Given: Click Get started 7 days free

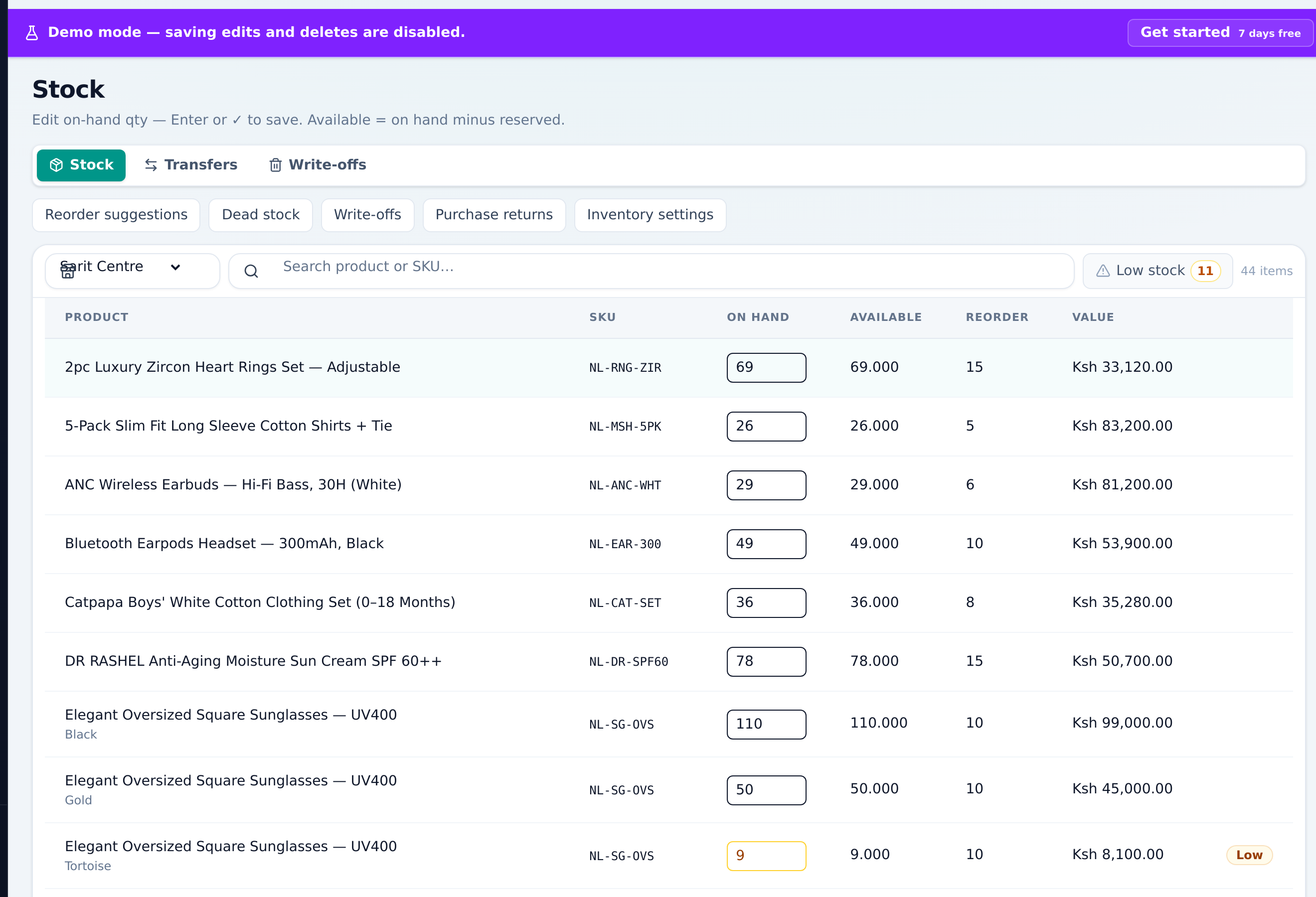Looking at the screenshot, I should point(1220,33).
